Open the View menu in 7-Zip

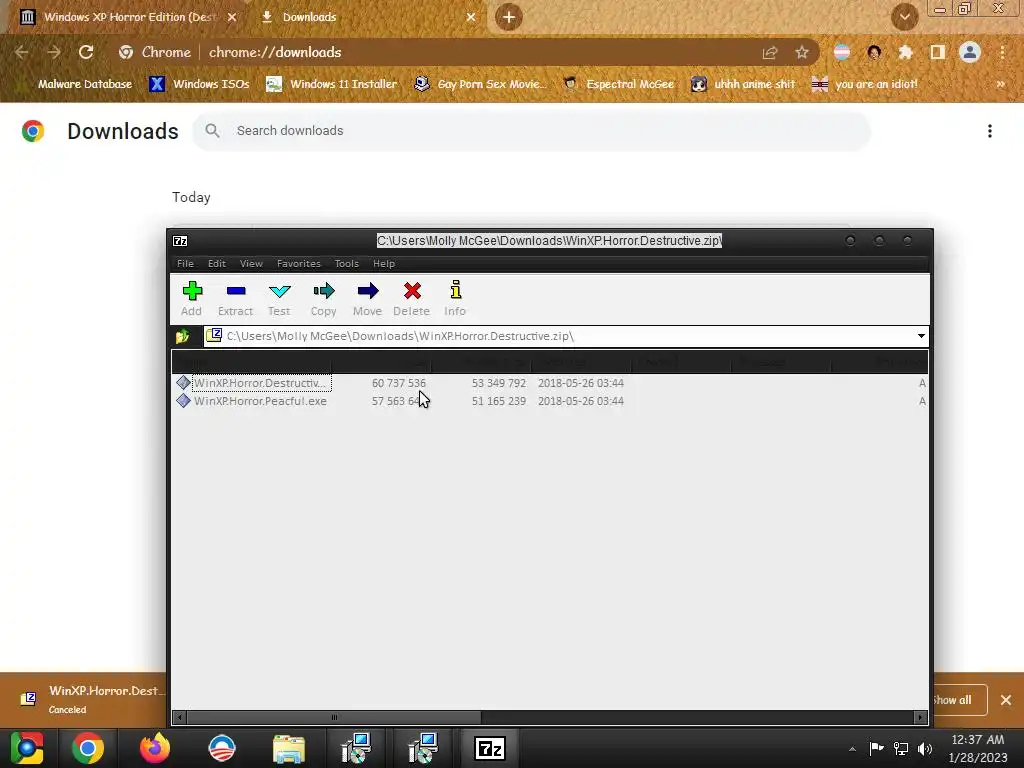(251, 264)
